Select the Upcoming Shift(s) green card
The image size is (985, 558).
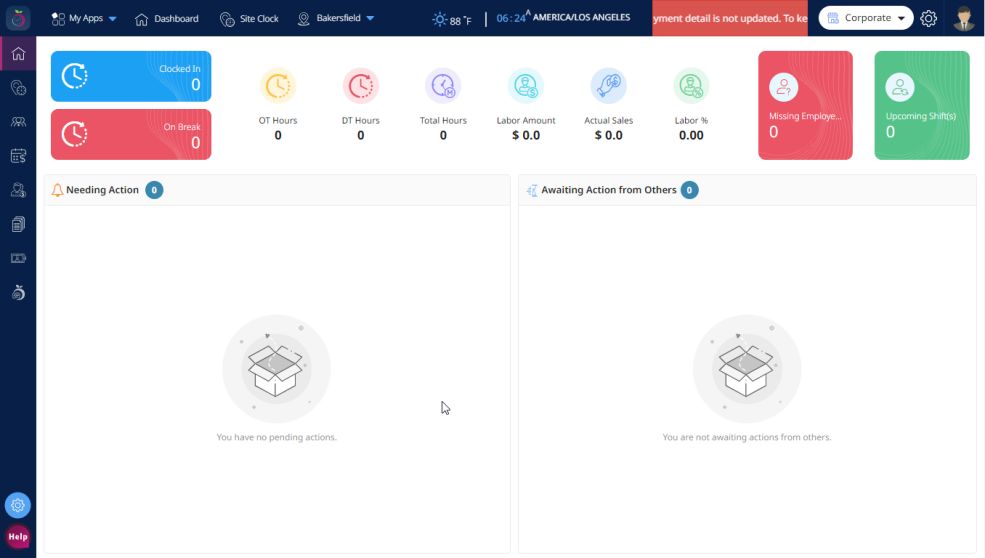tap(921, 105)
